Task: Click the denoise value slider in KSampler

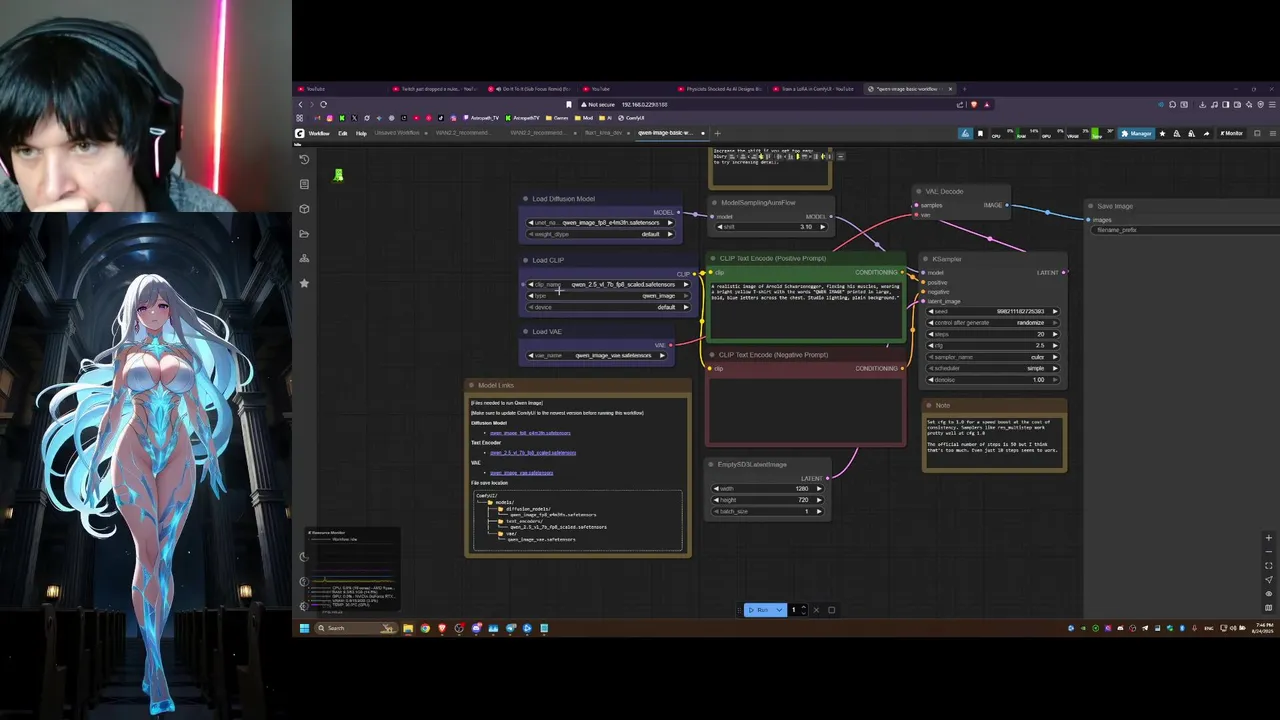Action: click(x=993, y=380)
